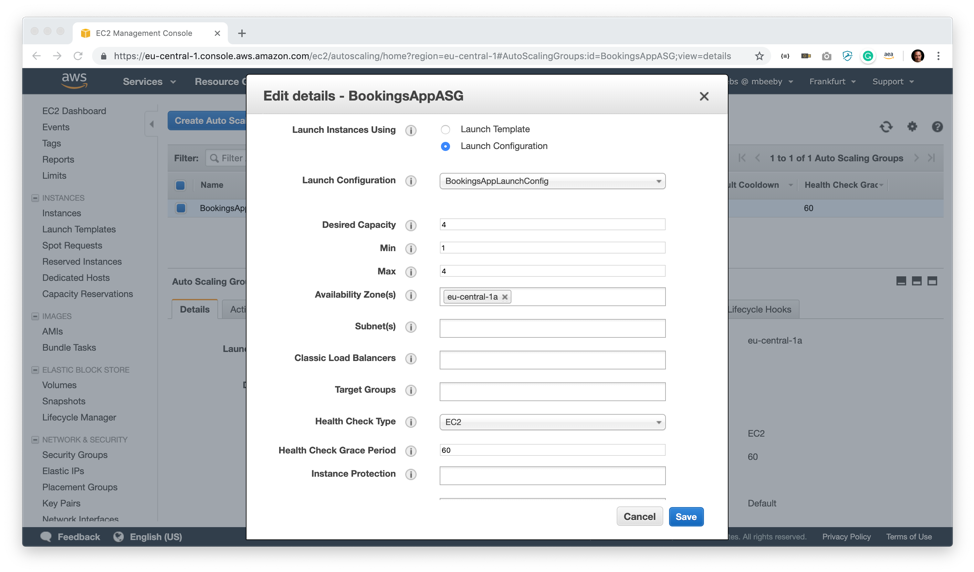Click info icon for Target Groups
The image size is (974, 572).
click(411, 390)
